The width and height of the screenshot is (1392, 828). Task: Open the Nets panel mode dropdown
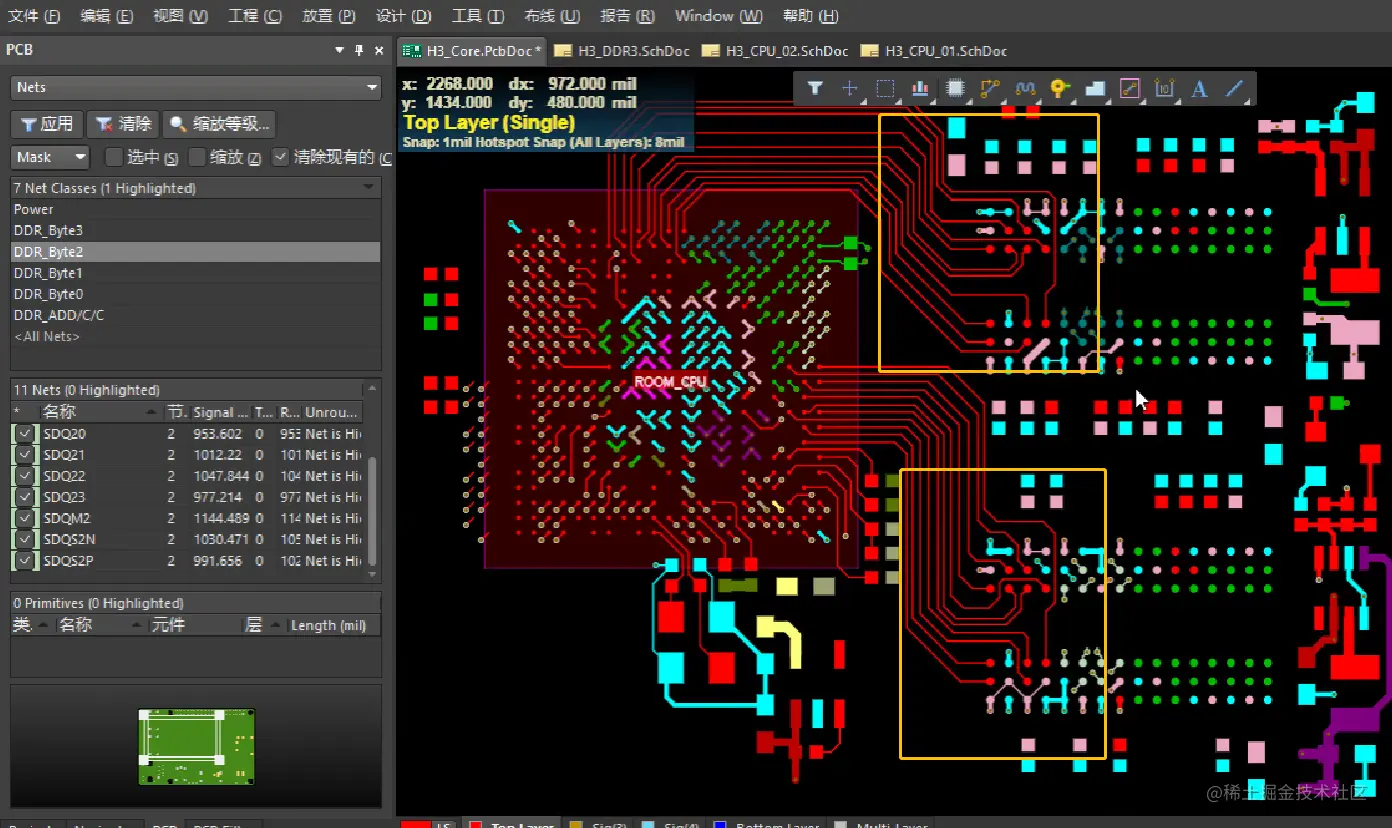click(195, 88)
